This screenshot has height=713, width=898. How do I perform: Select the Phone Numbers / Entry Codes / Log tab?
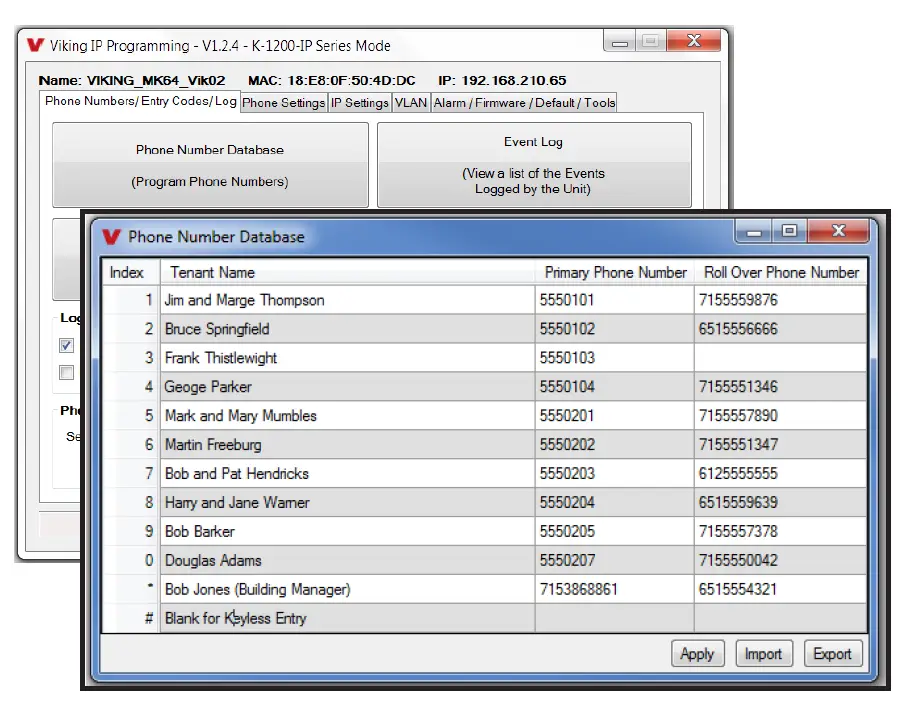click(x=140, y=101)
